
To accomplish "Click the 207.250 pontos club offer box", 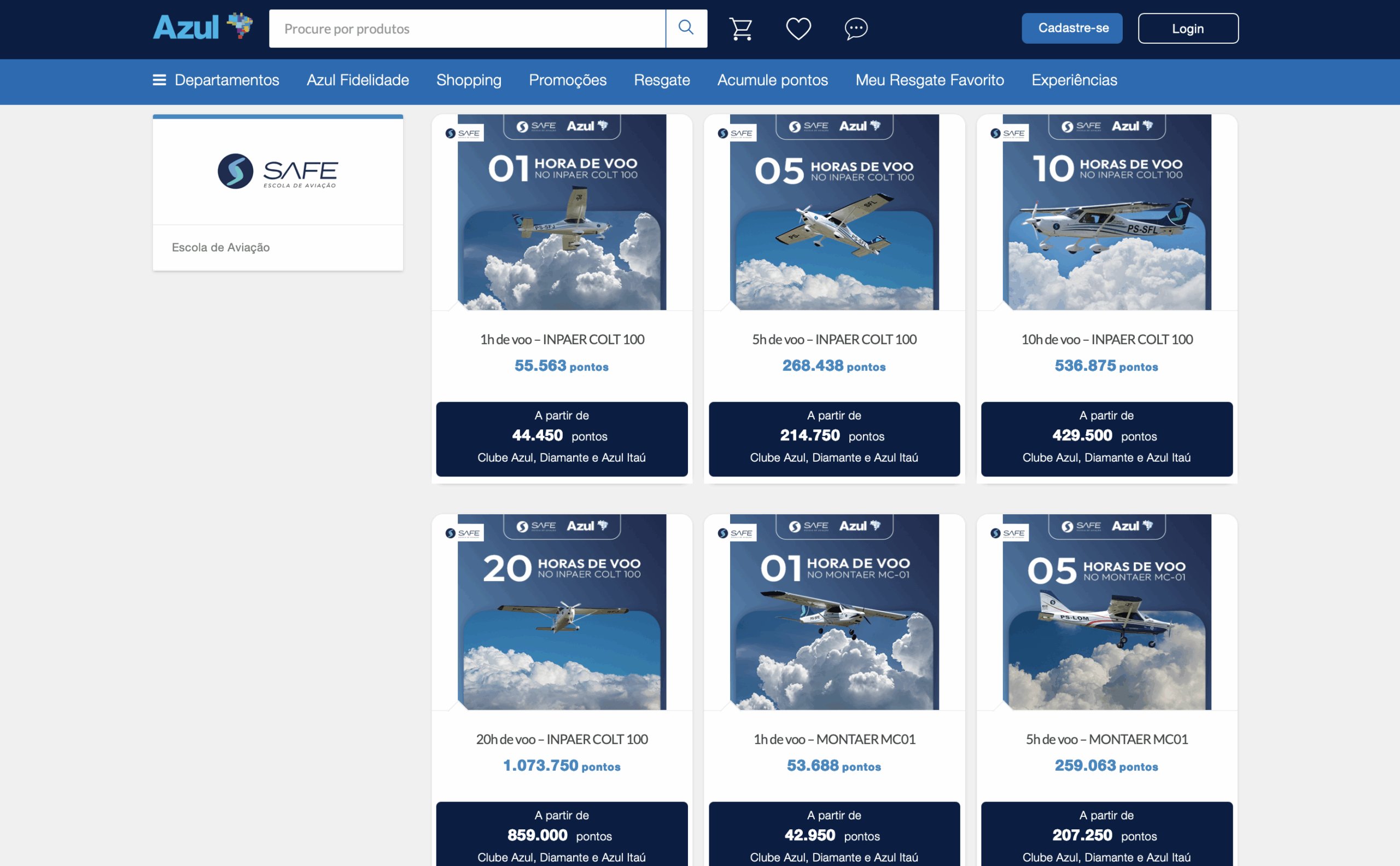I will click(1107, 834).
